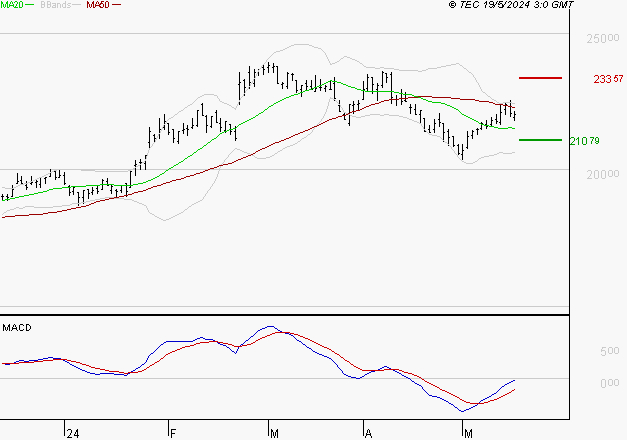The image size is (627, 440).
Task: Click the MACD 500 axis label
Action: (610, 351)
